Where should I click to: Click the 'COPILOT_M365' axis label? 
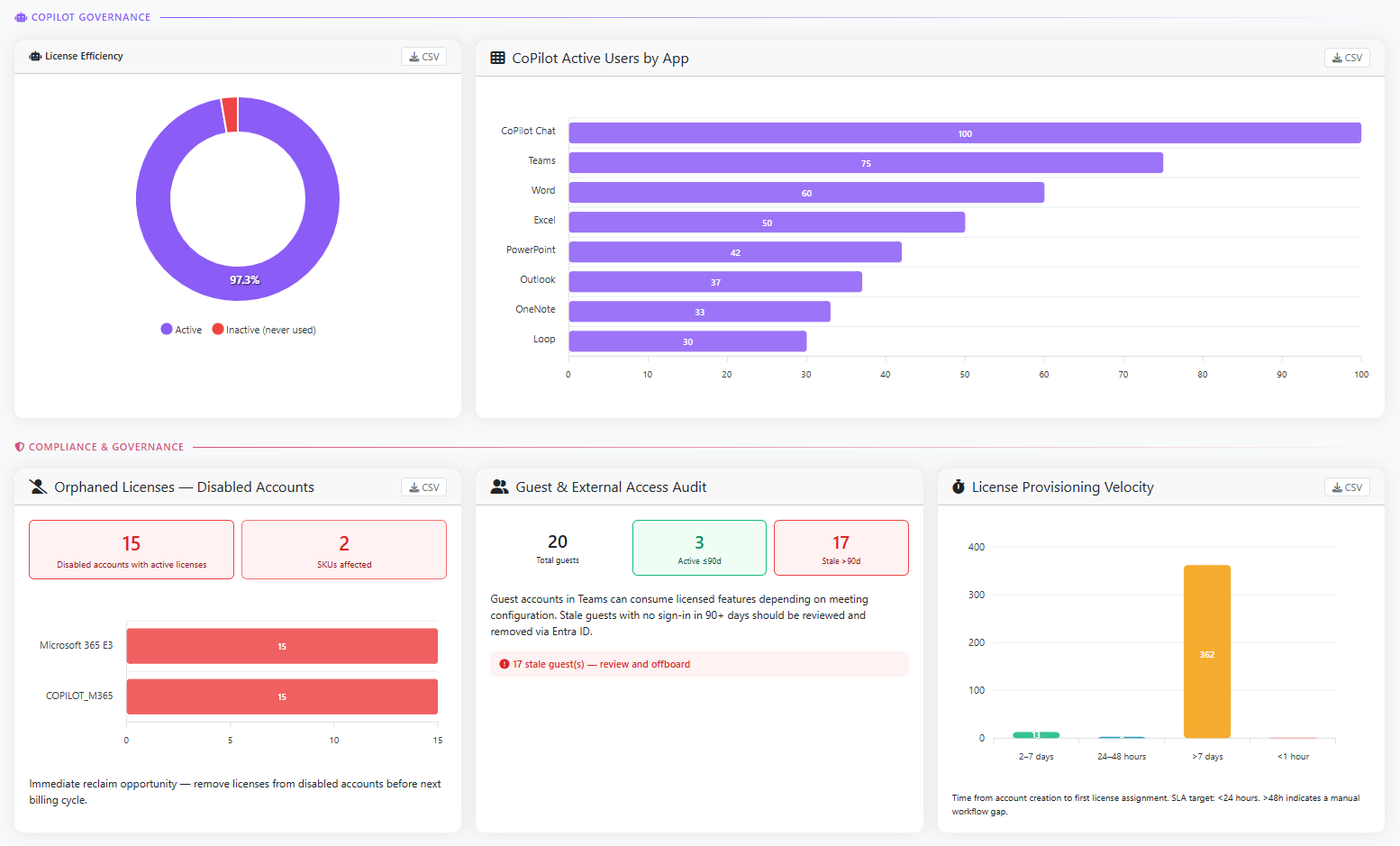point(79,696)
